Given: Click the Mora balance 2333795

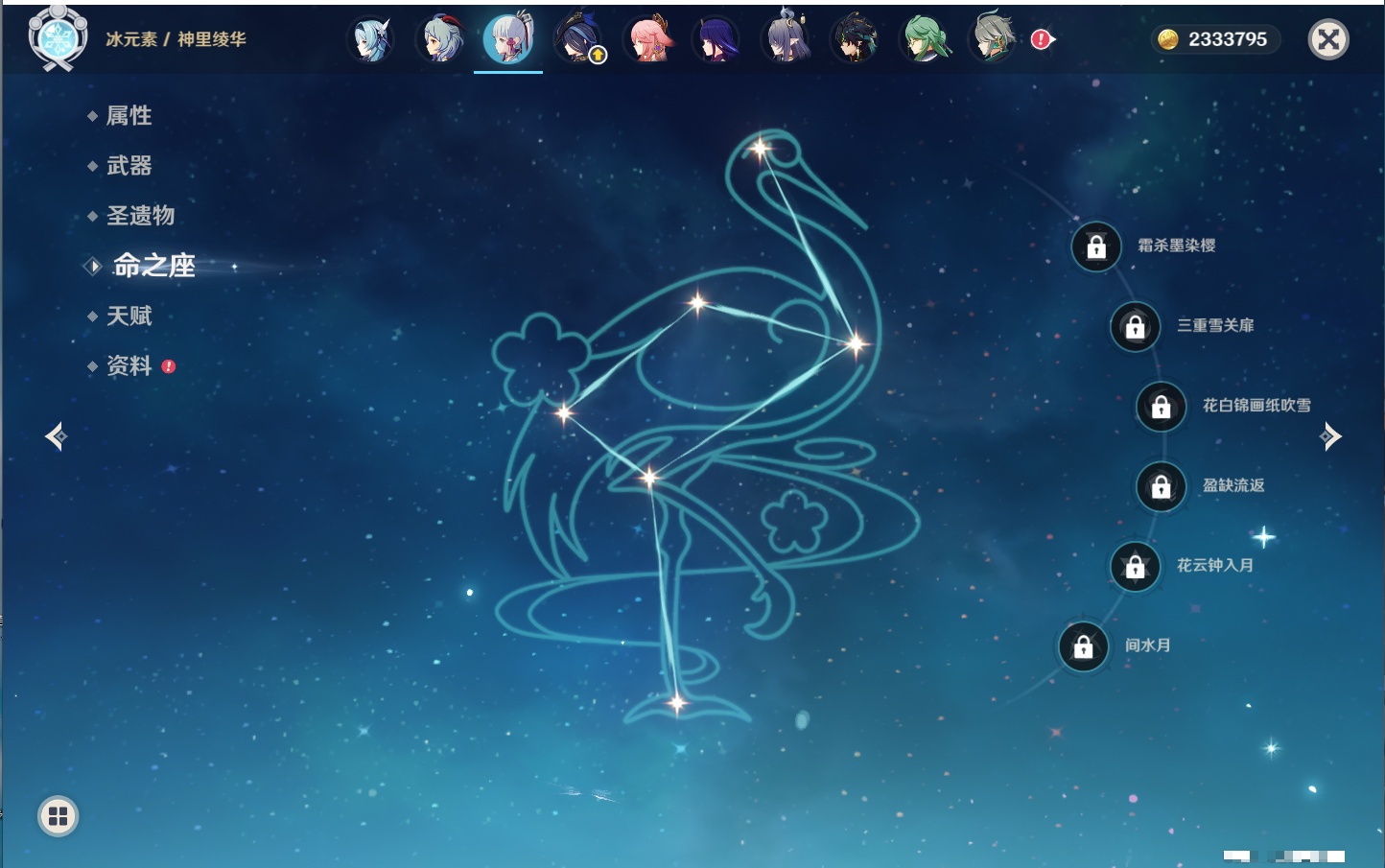Looking at the screenshot, I should coord(1214,39).
